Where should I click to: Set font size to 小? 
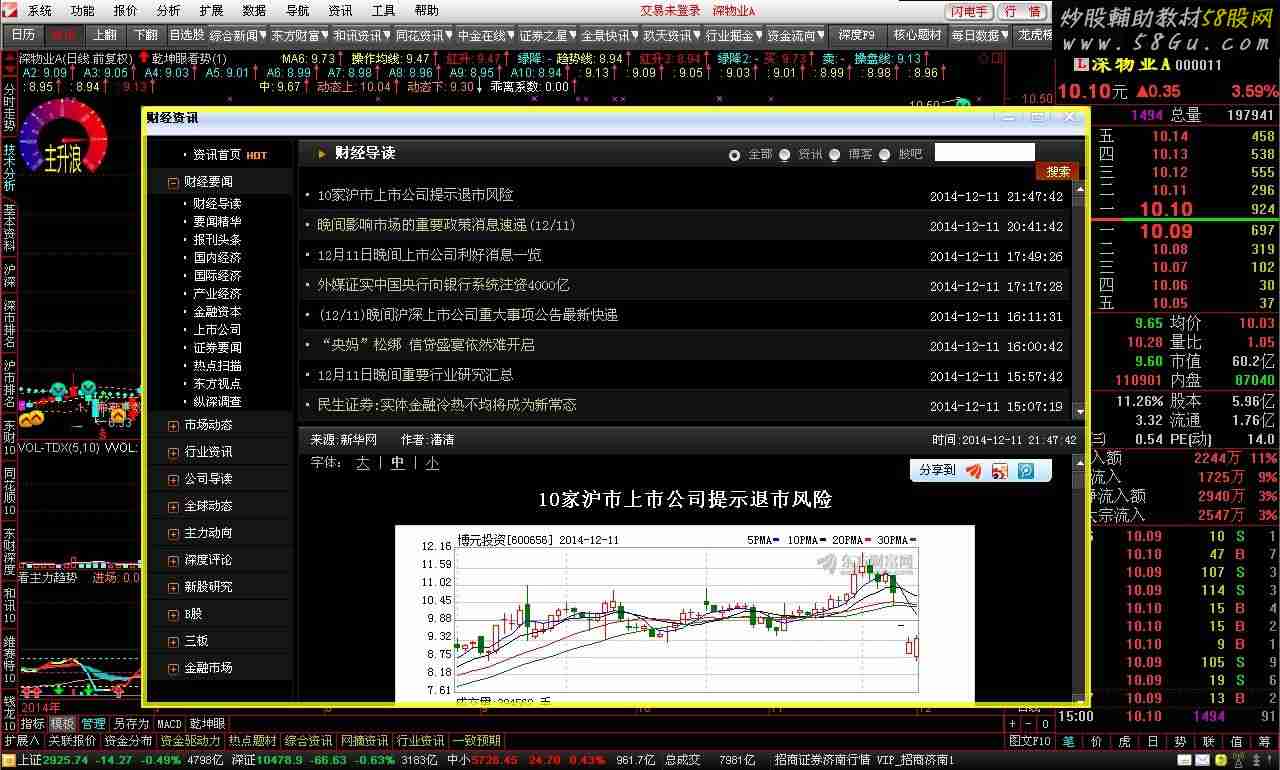(x=431, y=463)
